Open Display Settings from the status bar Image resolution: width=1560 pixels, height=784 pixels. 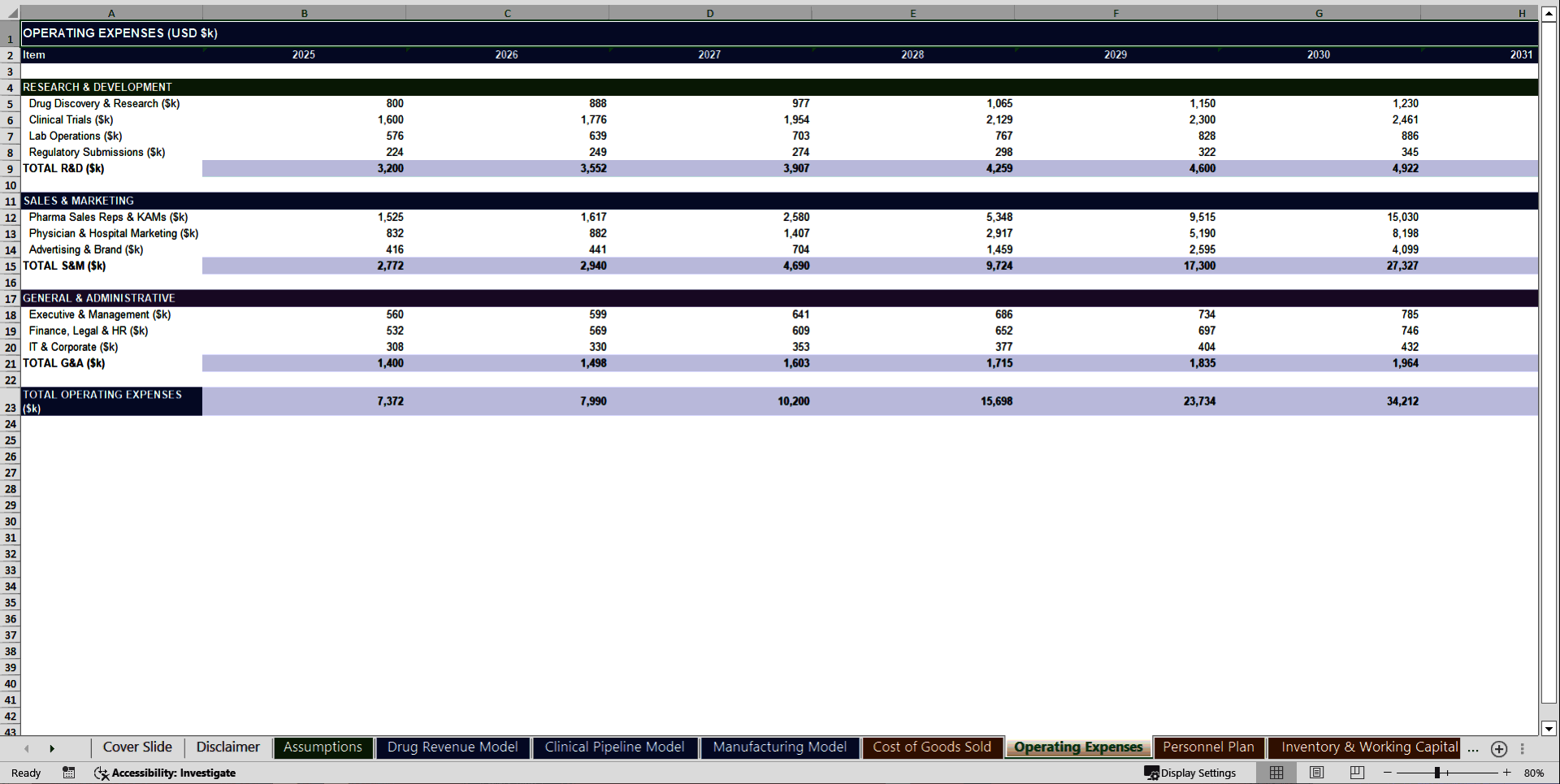[1191, 773]
